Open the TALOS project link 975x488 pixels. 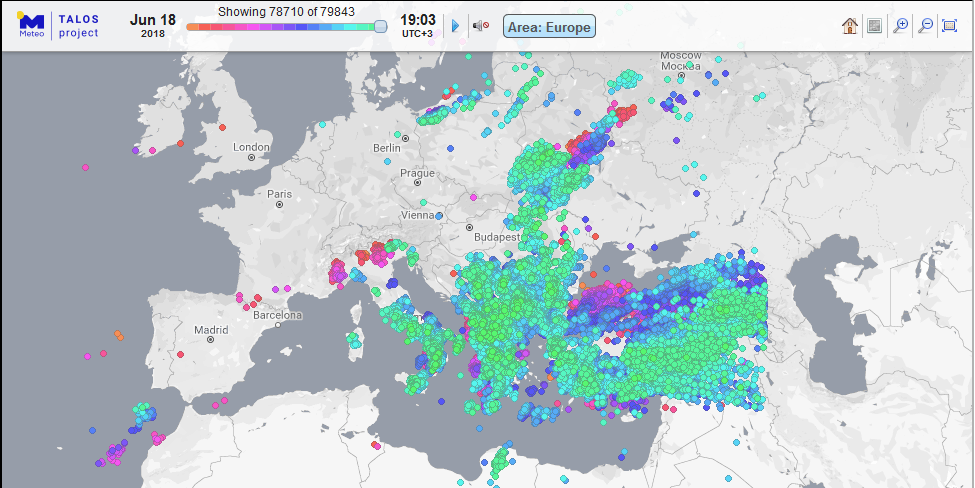pyautogui.click(x=78, y=26)
